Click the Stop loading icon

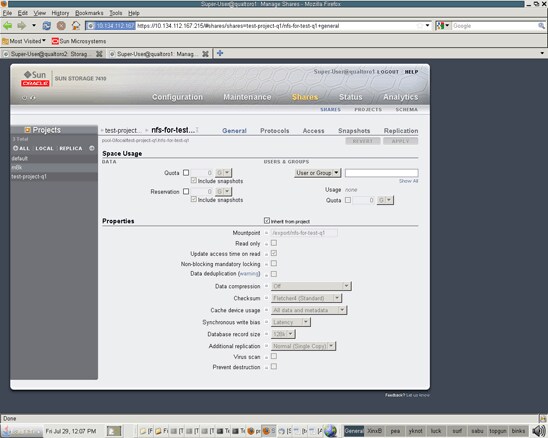coord(61,26)
